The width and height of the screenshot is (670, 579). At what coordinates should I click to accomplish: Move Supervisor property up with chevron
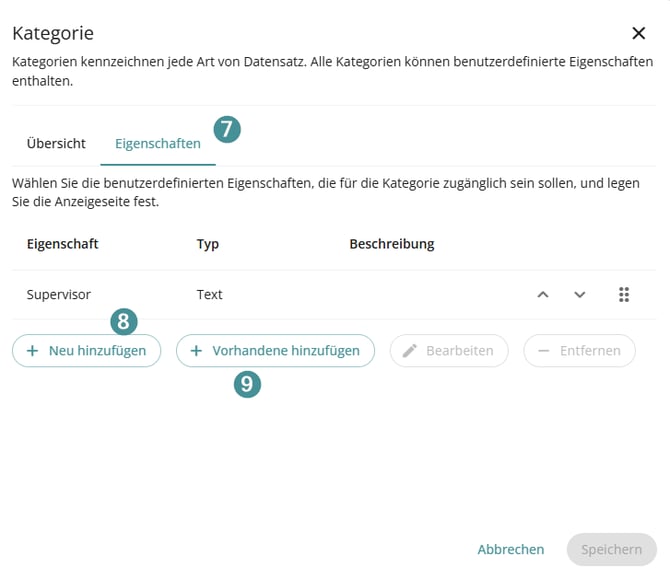point(543,294)
